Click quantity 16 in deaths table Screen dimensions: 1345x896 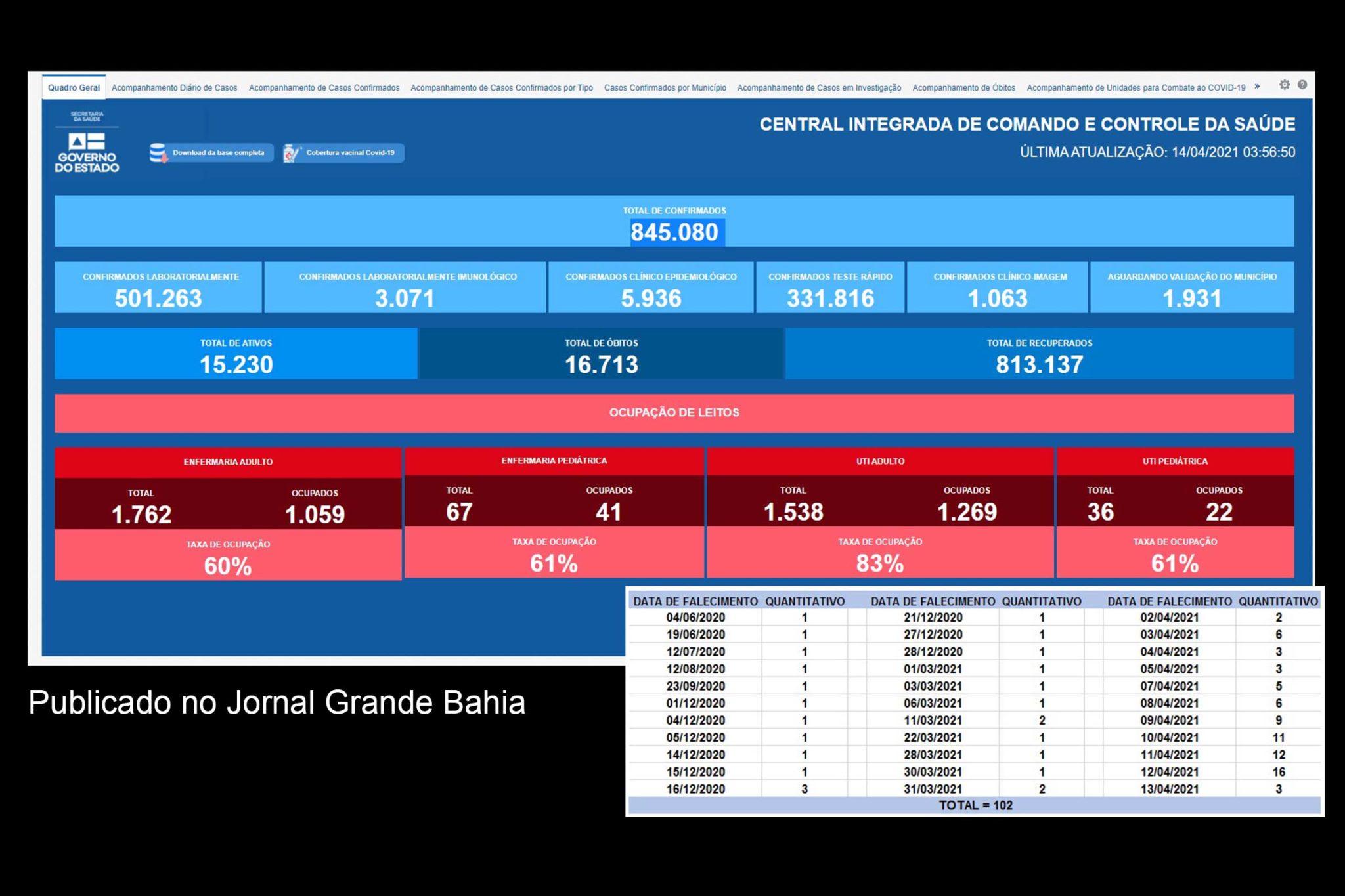[x=1278, y=772]
